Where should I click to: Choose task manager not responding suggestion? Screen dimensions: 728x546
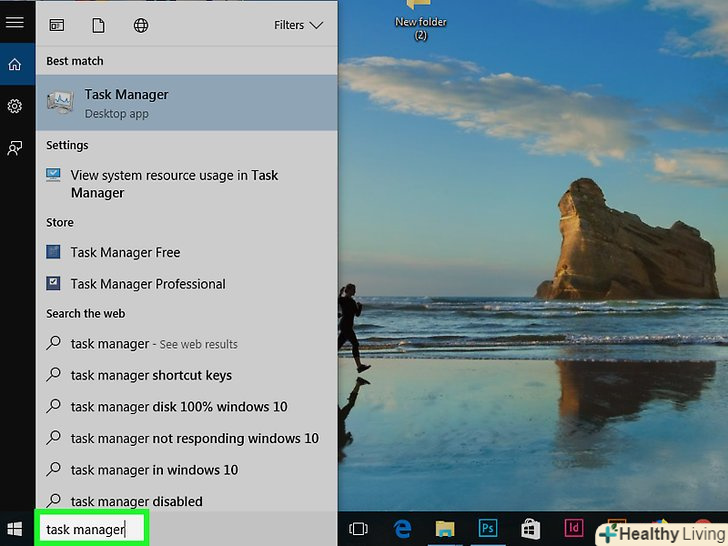tap(194, 438)
